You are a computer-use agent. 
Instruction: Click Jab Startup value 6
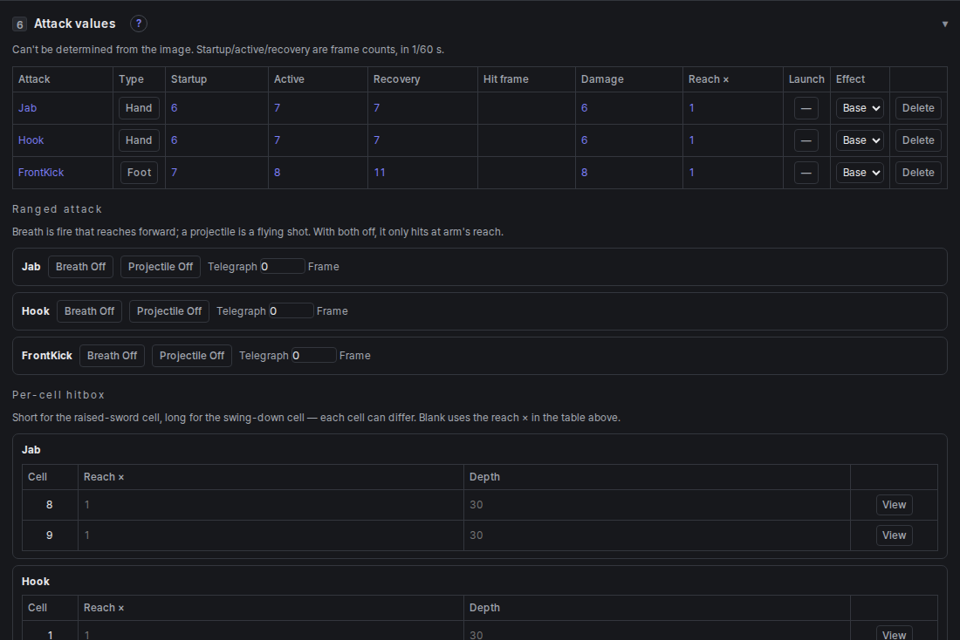[174, 108]
